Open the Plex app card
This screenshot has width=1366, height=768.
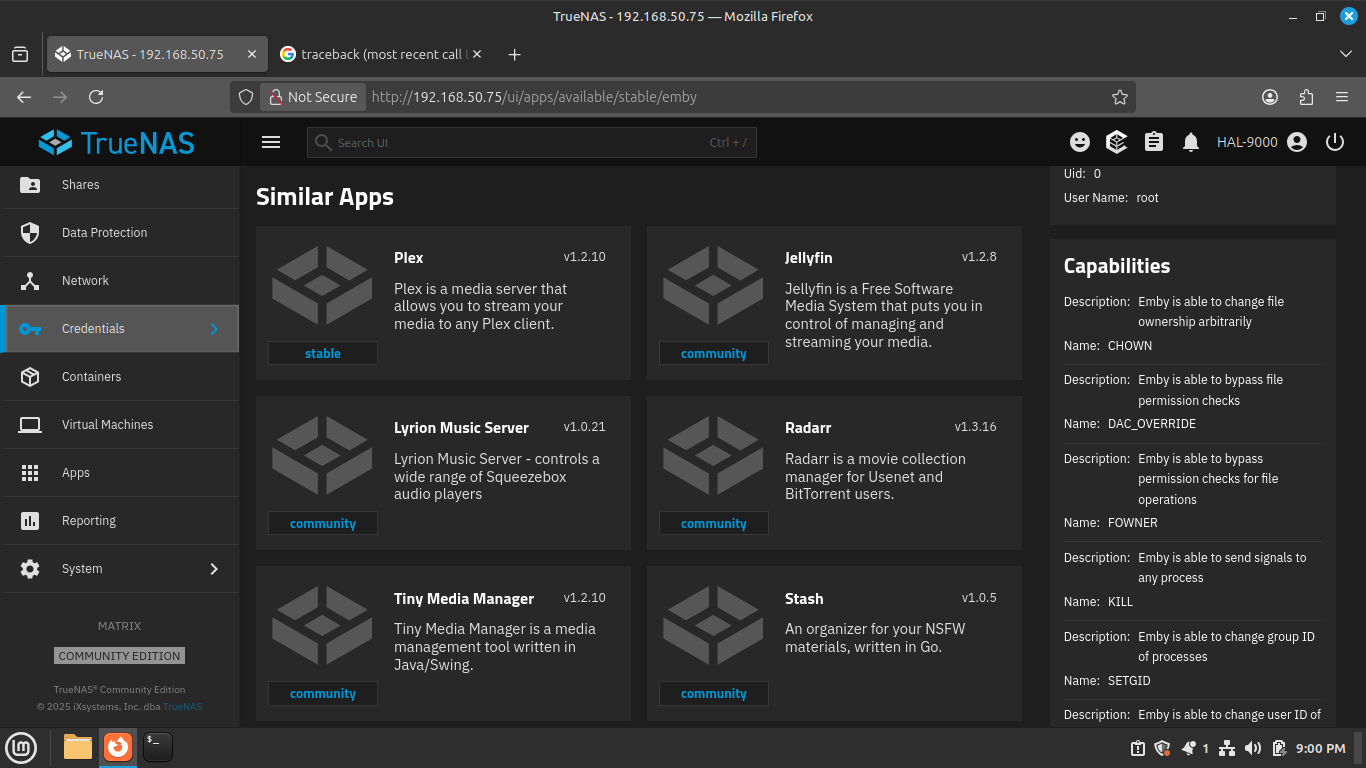443,303
